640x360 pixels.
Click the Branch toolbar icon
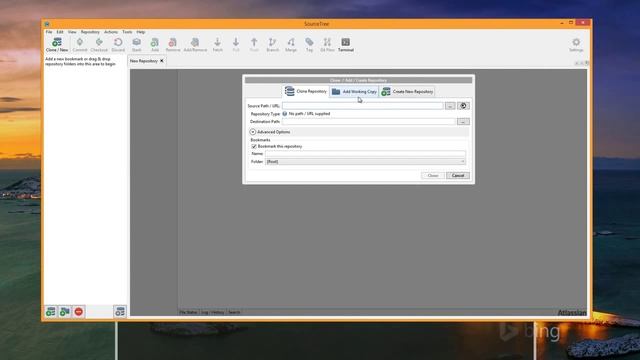tap(272, 44)
